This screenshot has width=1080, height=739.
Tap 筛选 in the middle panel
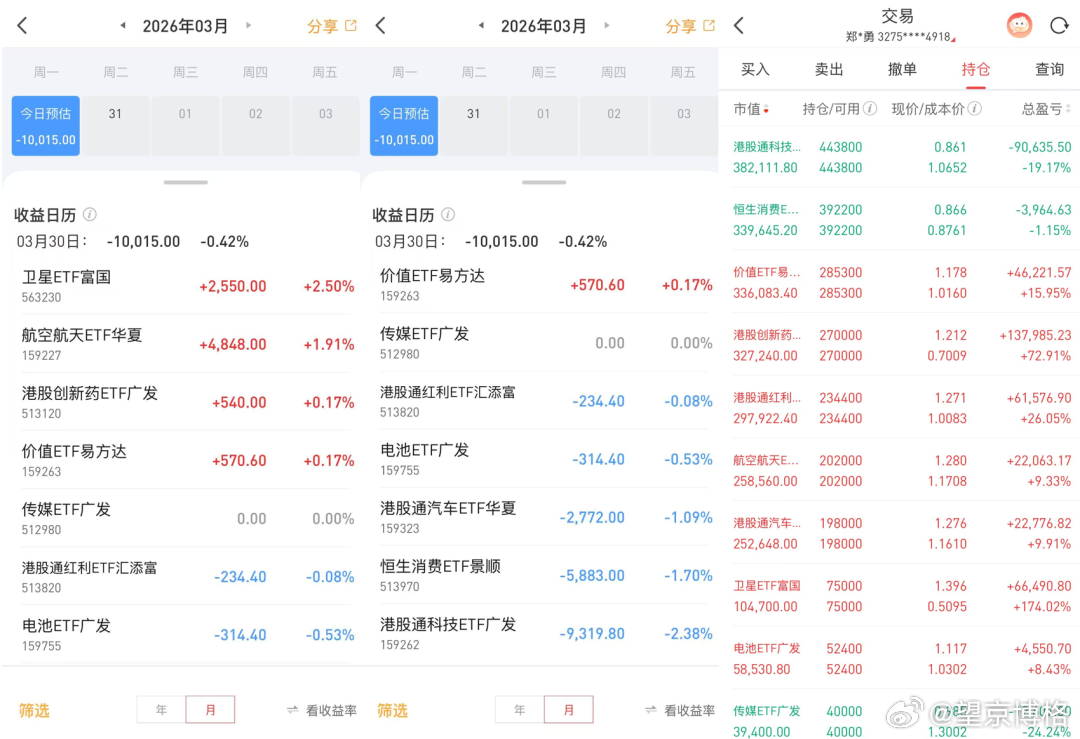click(x=392, y=710)
